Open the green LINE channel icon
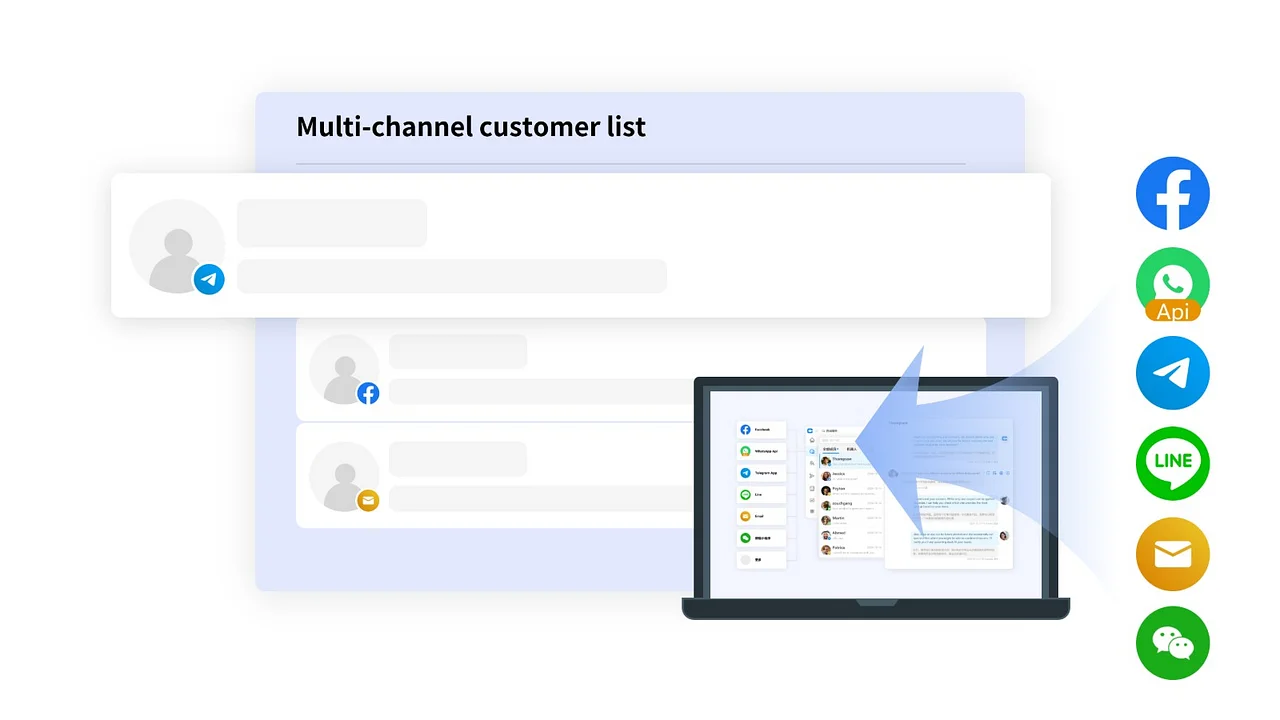 pos(1172,463)
